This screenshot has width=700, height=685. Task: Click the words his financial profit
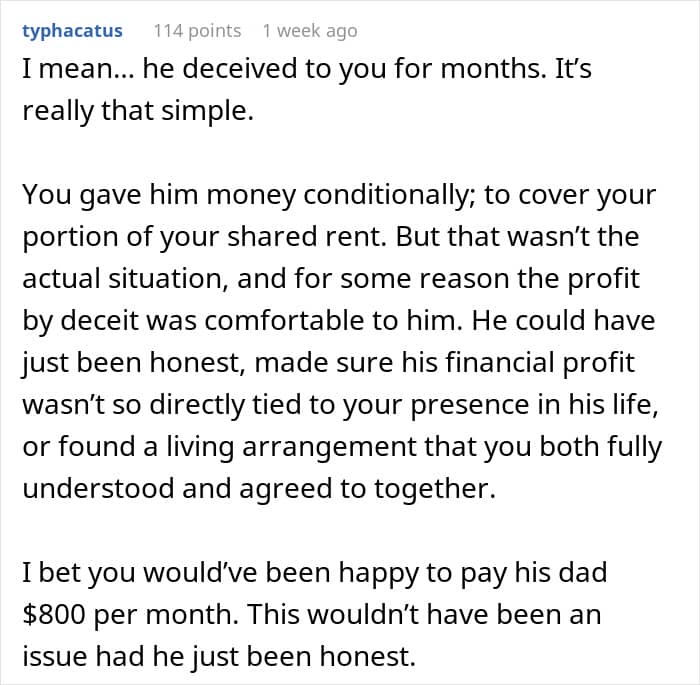click(518, 363)
